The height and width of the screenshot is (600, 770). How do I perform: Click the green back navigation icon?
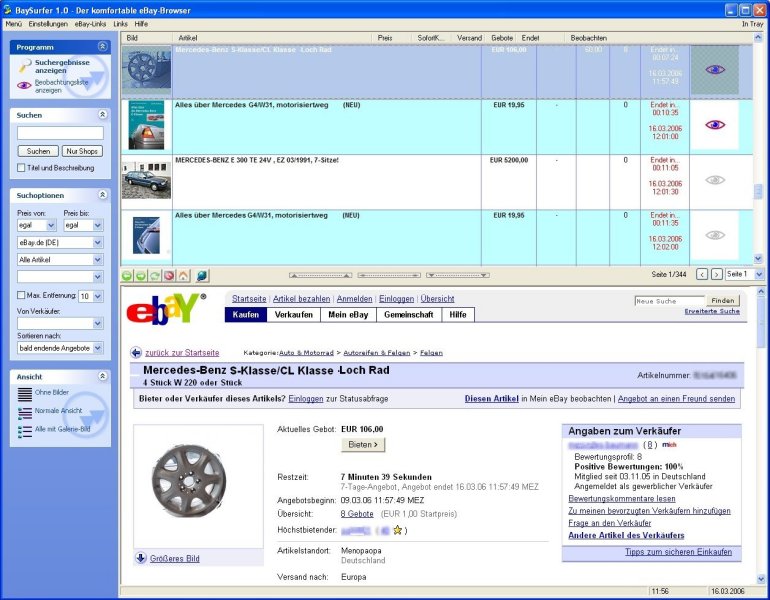click(x=127, y=275)
